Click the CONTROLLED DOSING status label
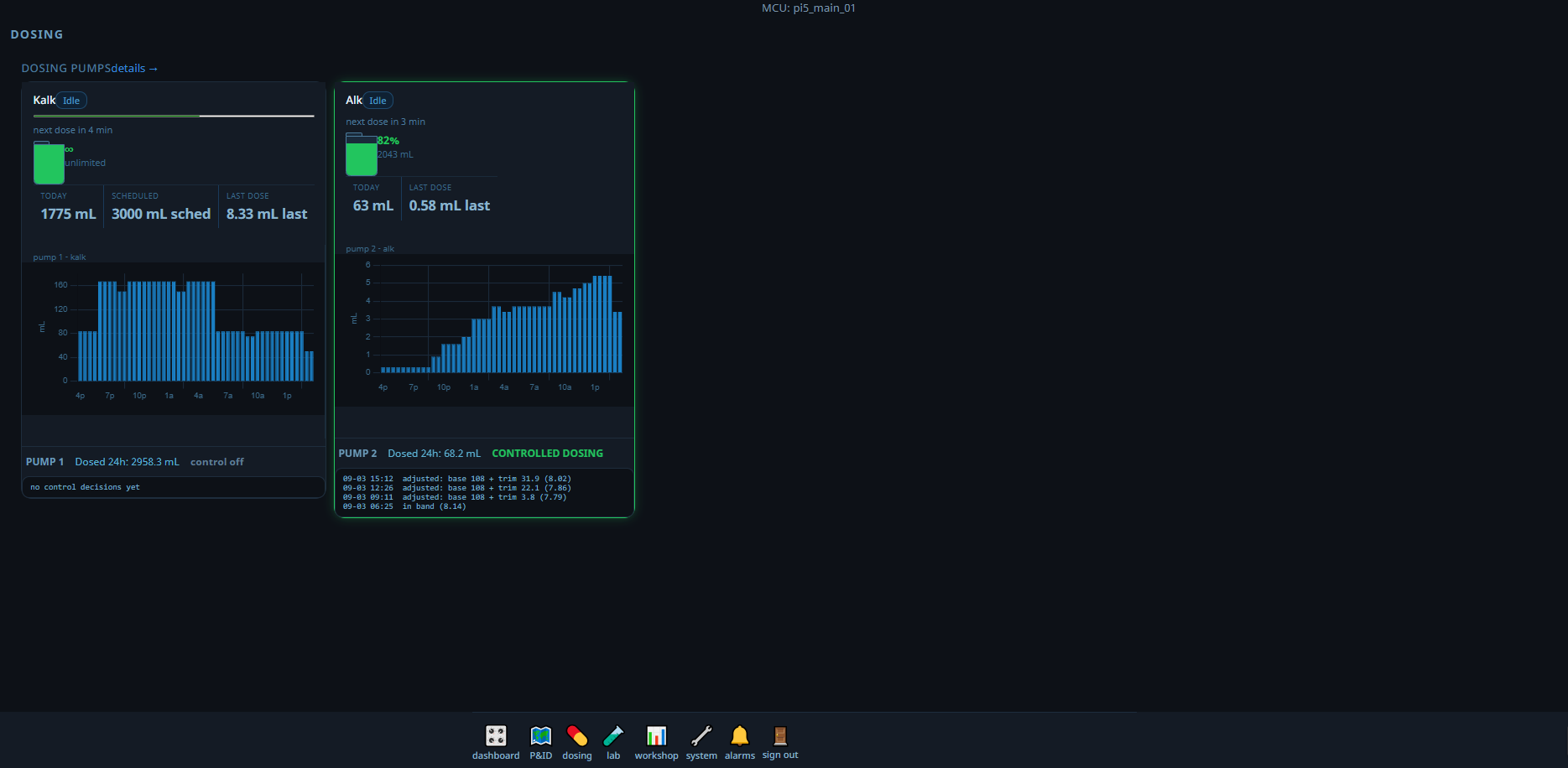The width and height of the screenshot is (1568, 768). click(x=548, y=454)
